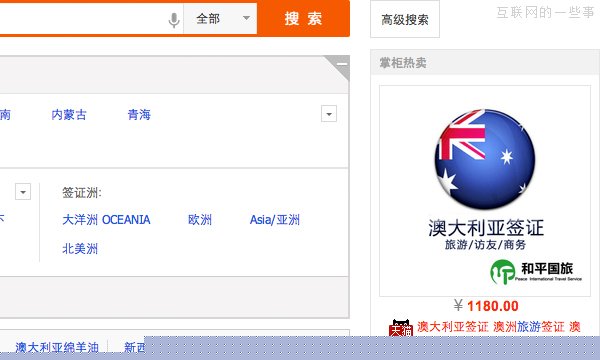Select the 青海 region link
Screen dimensions: 600x360
[139, 114]
